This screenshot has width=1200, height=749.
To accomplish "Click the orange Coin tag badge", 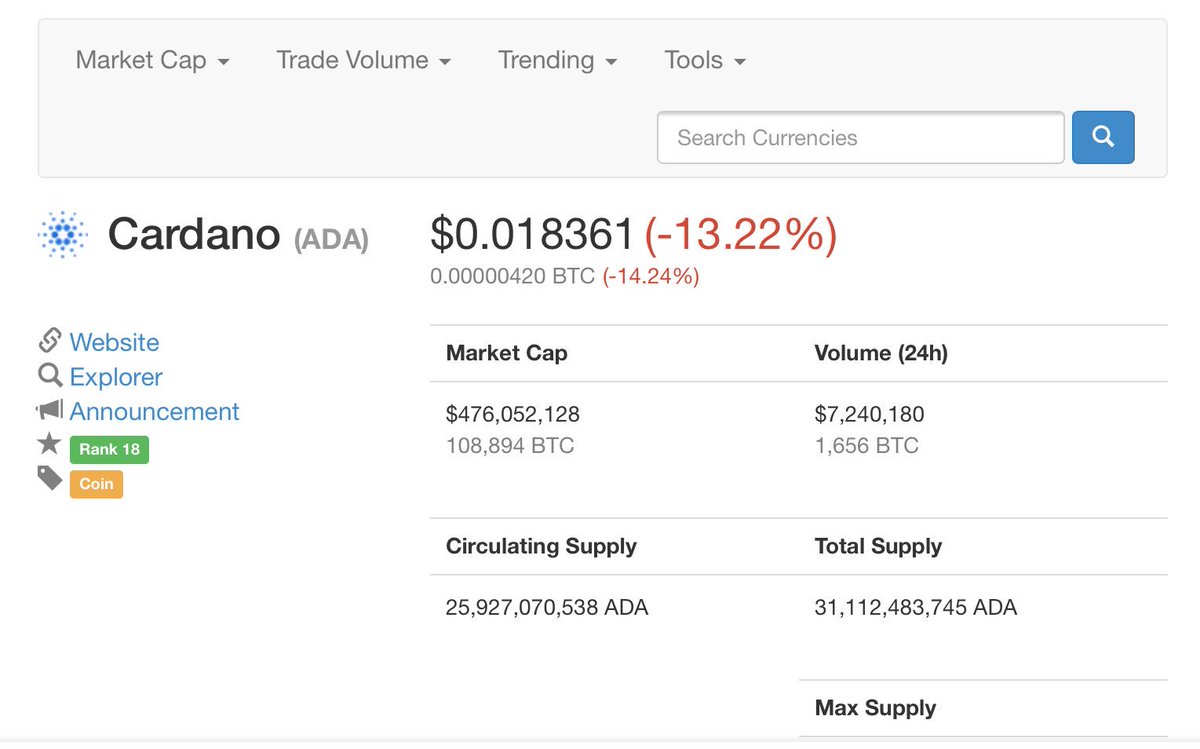I will (x=96, y=484).
